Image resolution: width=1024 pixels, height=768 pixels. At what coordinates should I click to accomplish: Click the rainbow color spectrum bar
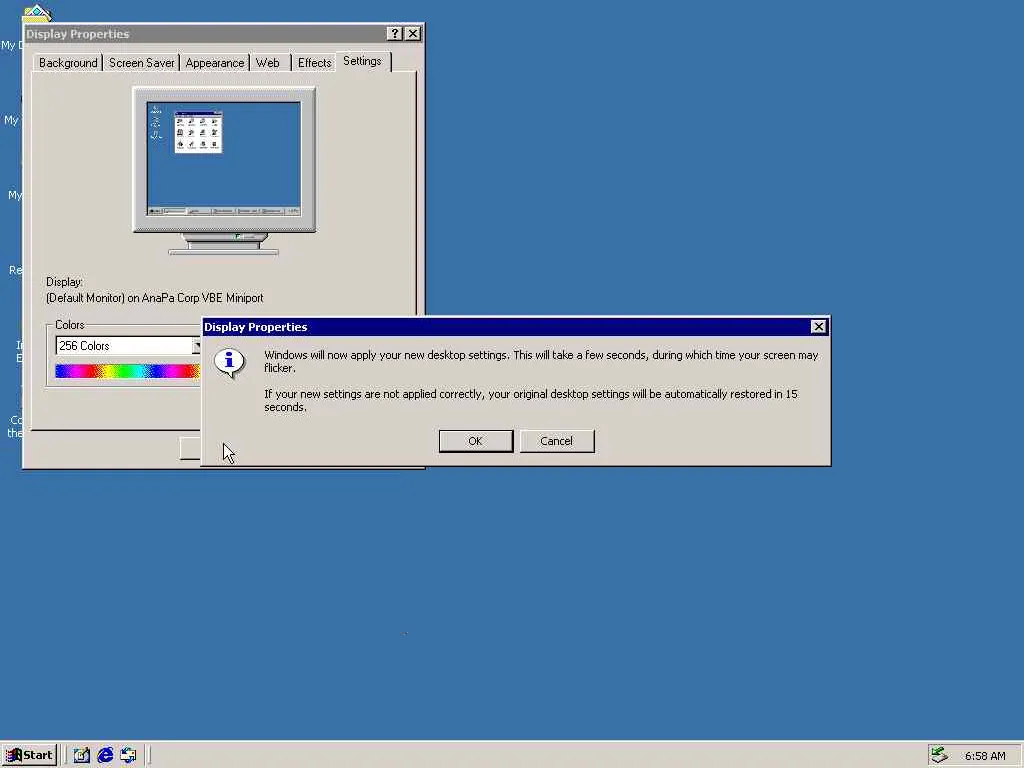(x=127, y=371)
